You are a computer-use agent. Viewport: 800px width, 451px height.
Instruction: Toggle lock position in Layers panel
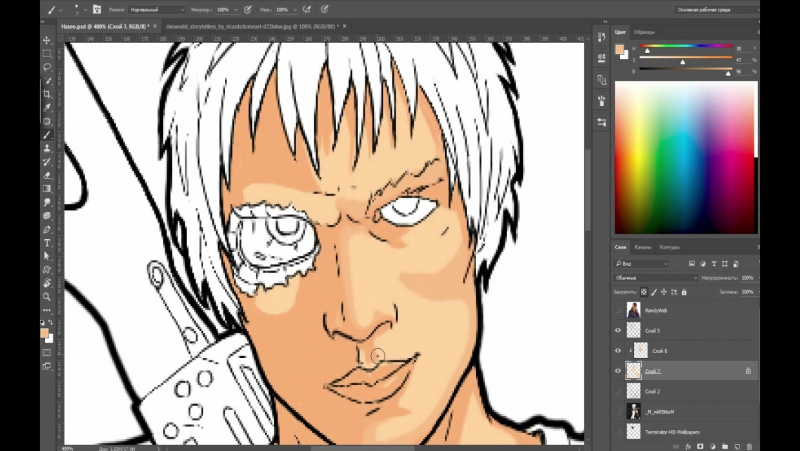click(664, 292)
